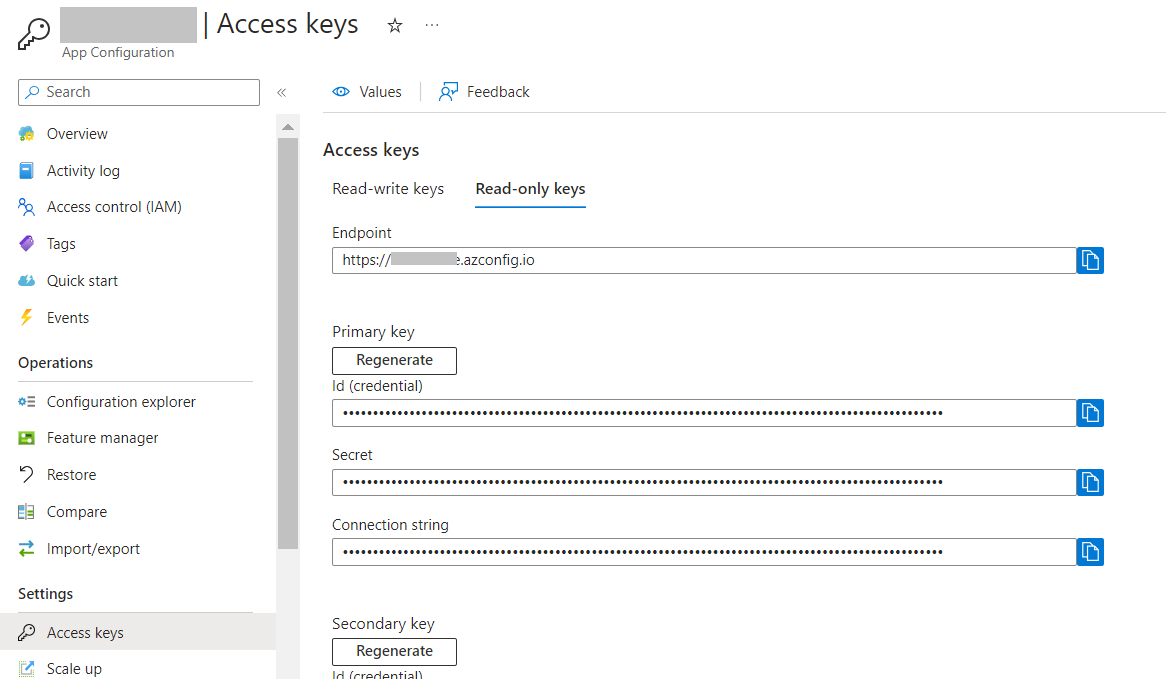Click the primary Id (credential) field
Viewport: 1166px width, 679px height.
[x=704, y=413]
